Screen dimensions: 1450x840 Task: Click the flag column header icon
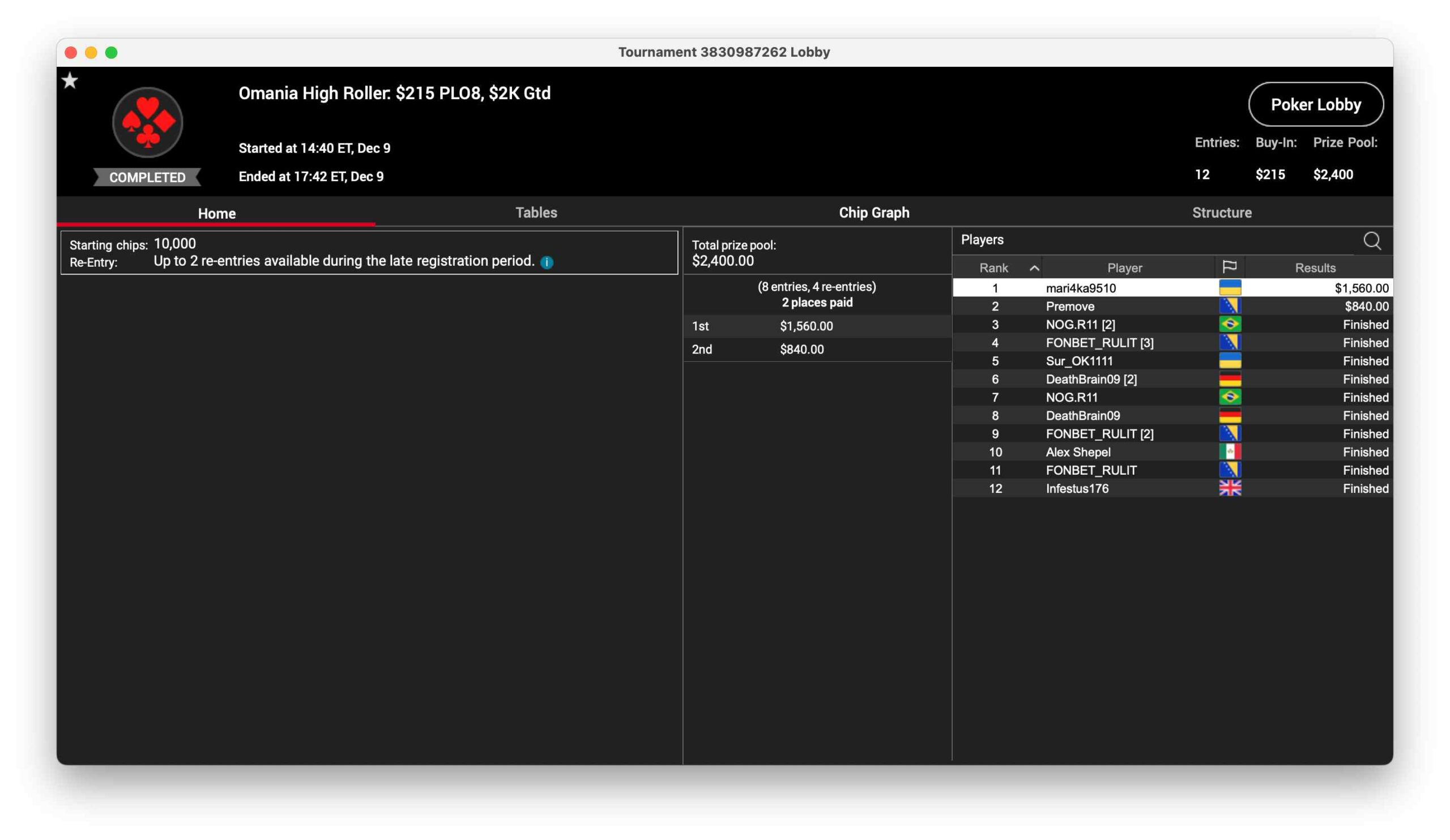tap(1230, 267)
